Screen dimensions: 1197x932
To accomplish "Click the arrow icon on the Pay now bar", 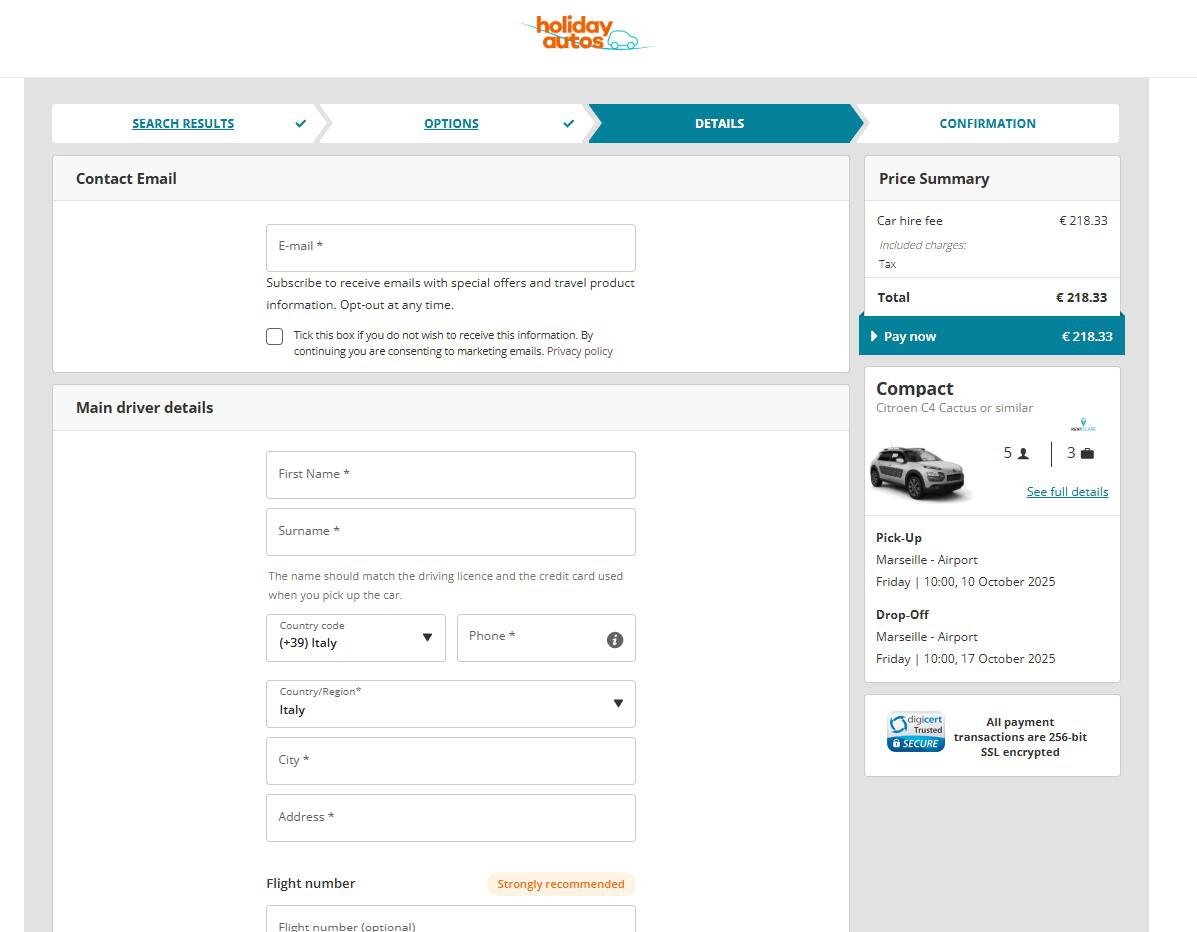I will [x=873, y=336].
